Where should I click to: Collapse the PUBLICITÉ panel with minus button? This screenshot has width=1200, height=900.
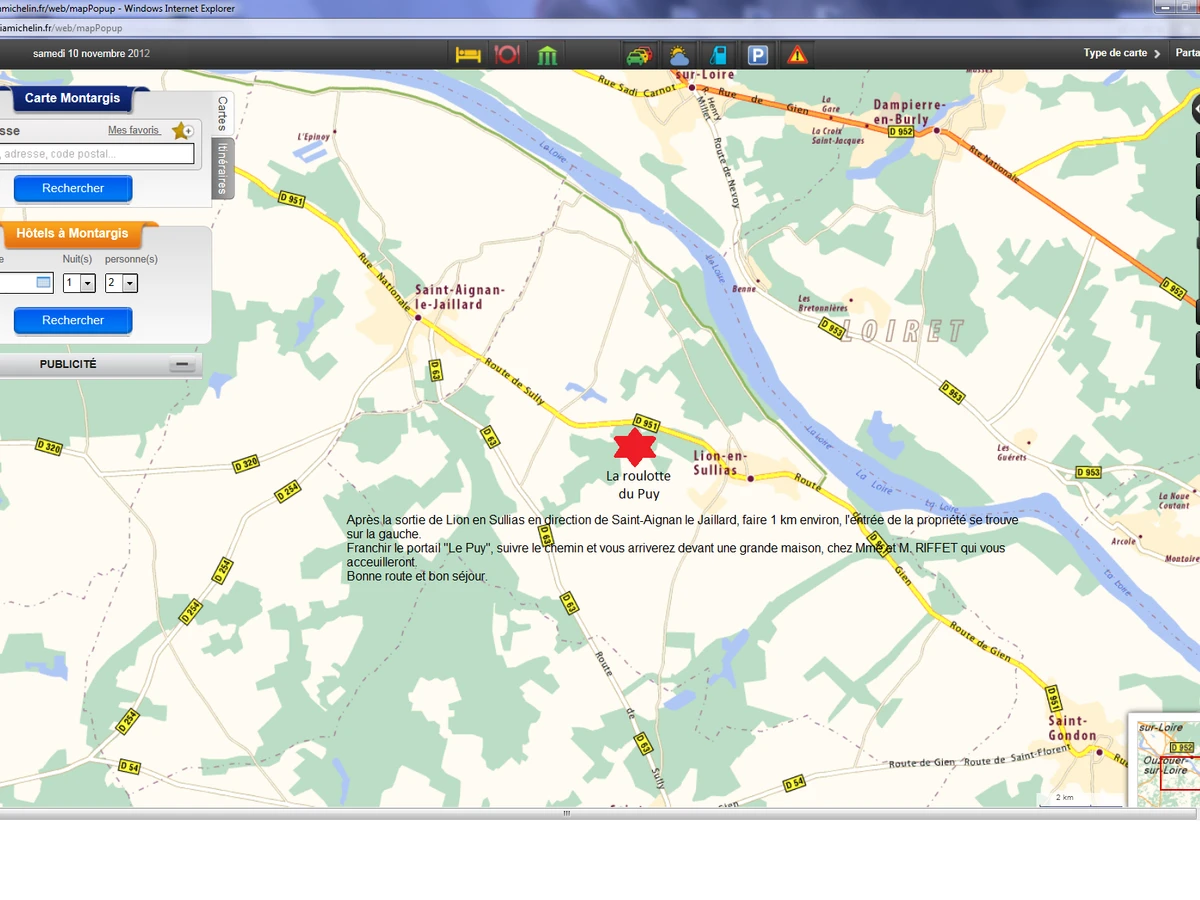(182, 365)
